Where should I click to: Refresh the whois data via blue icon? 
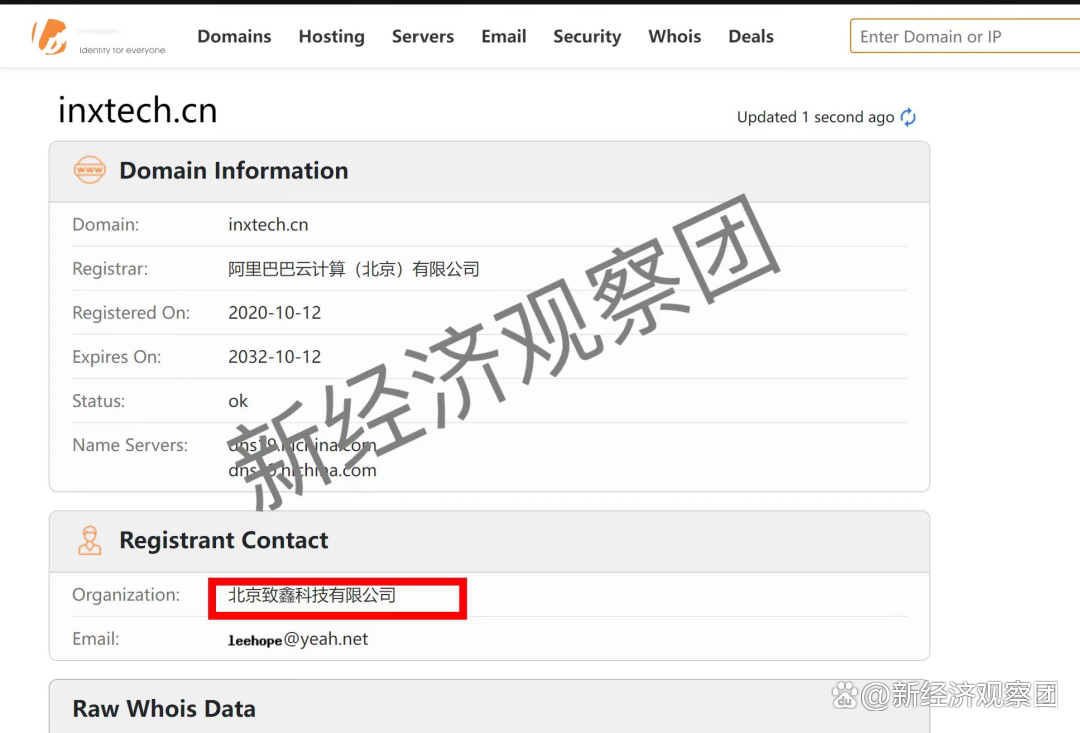pos(908,117)
